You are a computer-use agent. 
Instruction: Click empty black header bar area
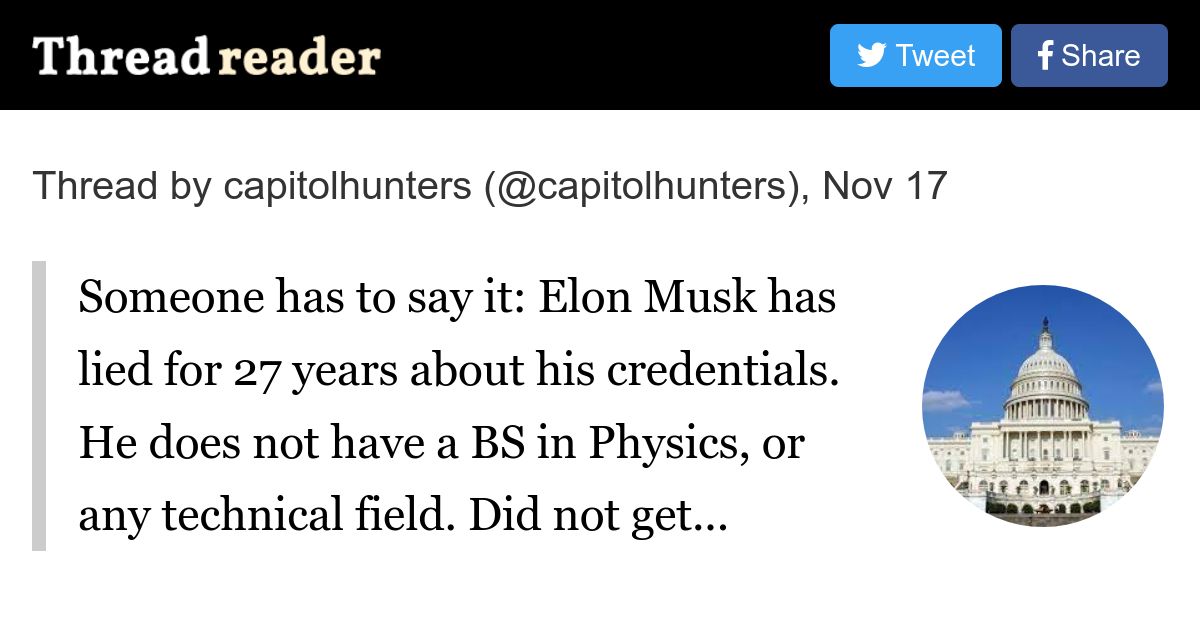[600, 55]
